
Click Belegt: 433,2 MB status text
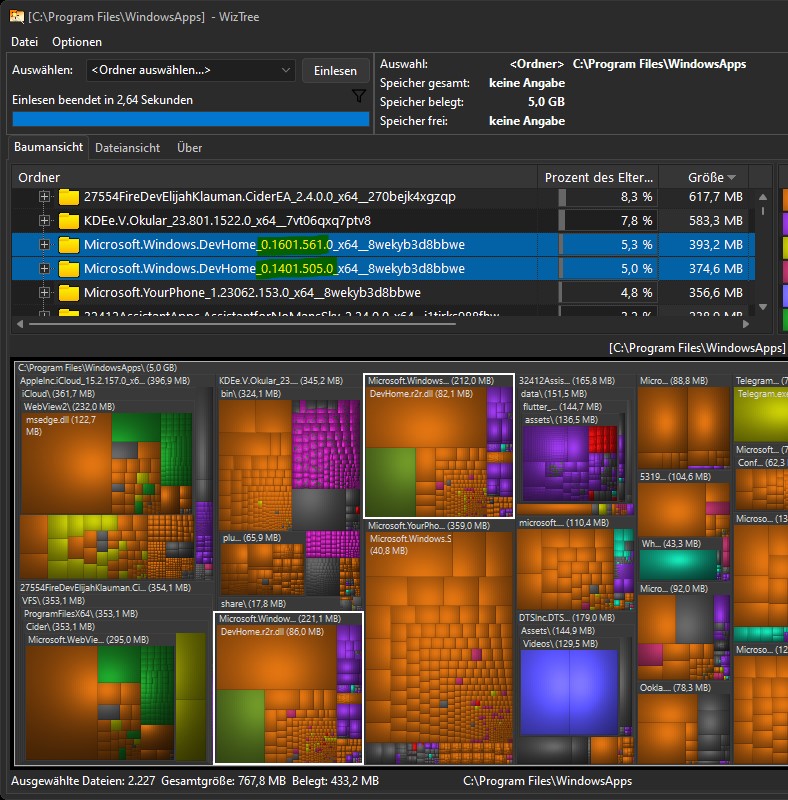point(335,781)
